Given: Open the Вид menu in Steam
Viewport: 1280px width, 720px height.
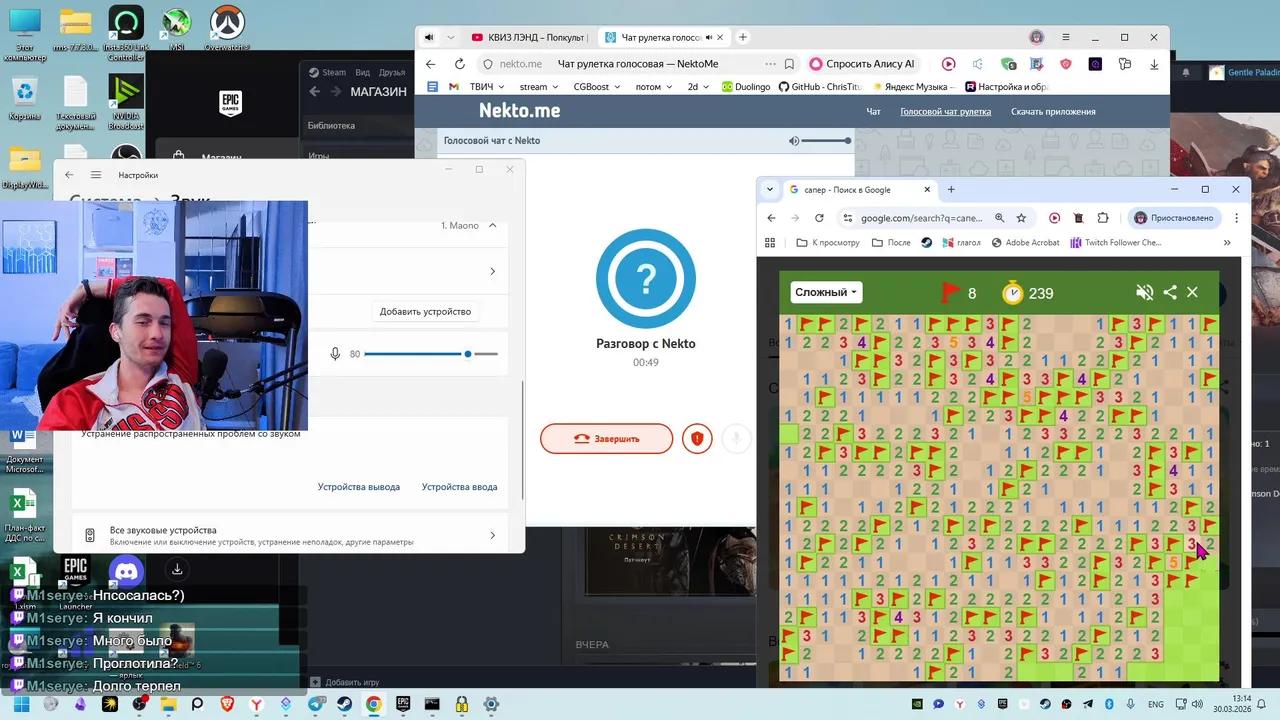Looking at the screenshot, I should (x=362, y=72).
